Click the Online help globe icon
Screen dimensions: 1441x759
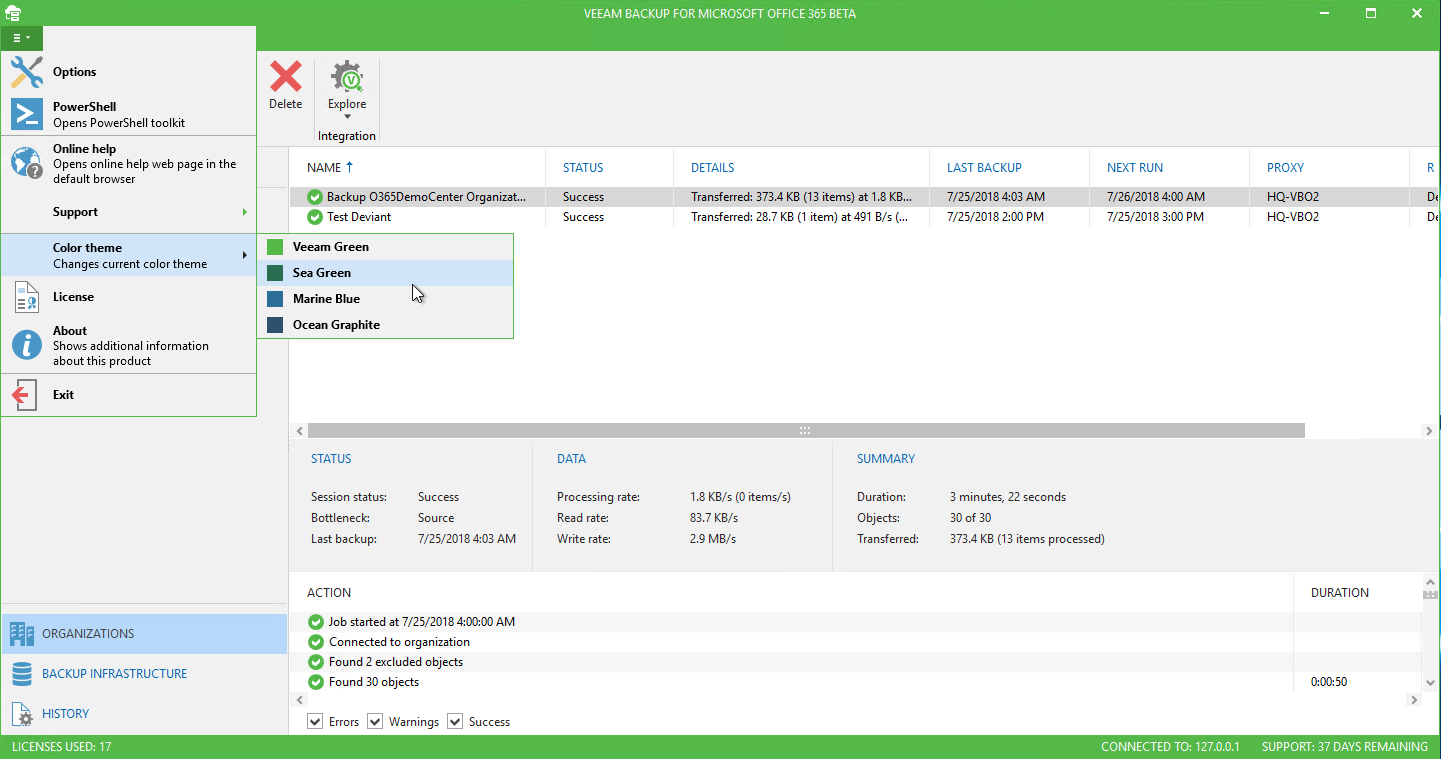[x=27, y=163]
